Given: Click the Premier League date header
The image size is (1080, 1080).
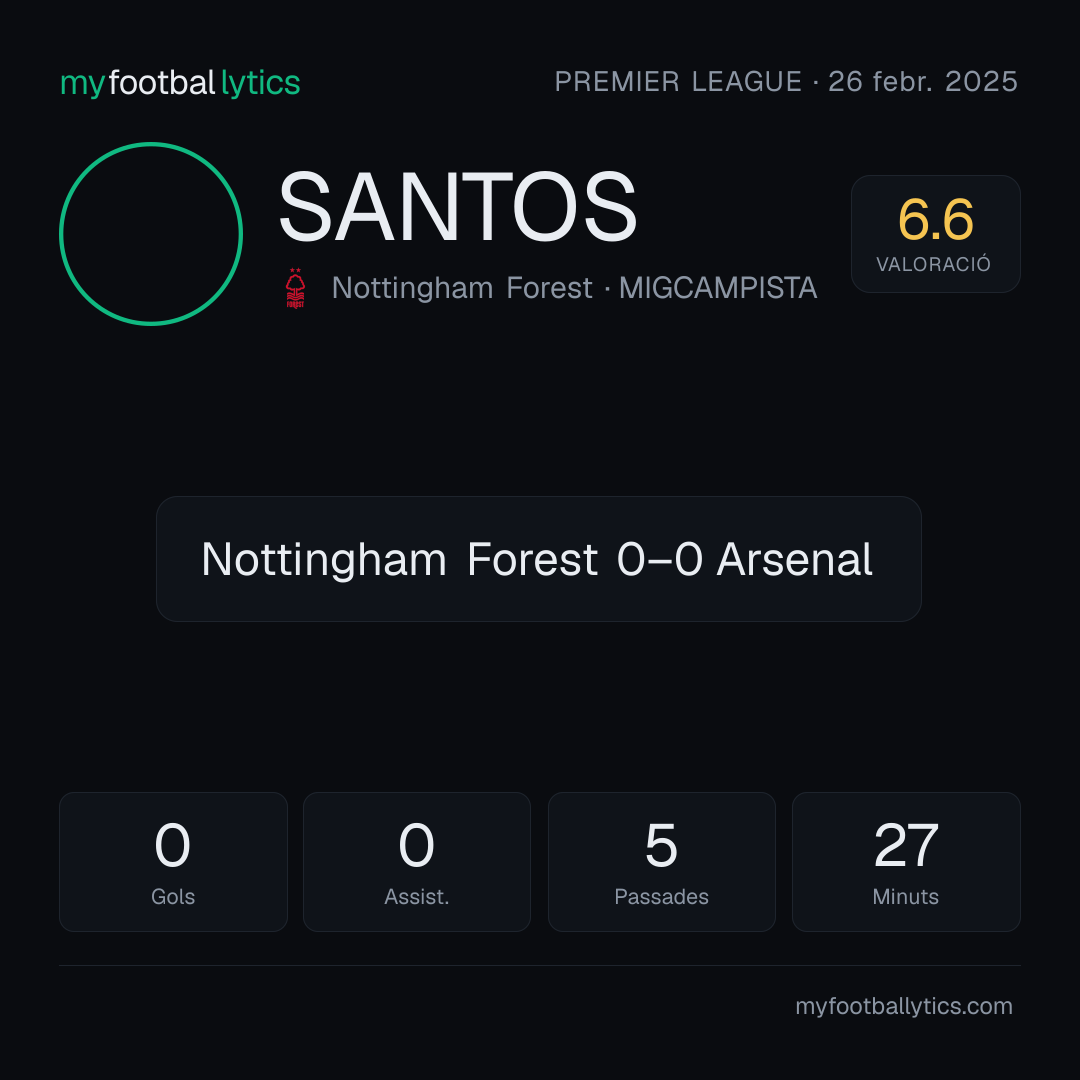Looking at the screenshot, I should (786, 81).
